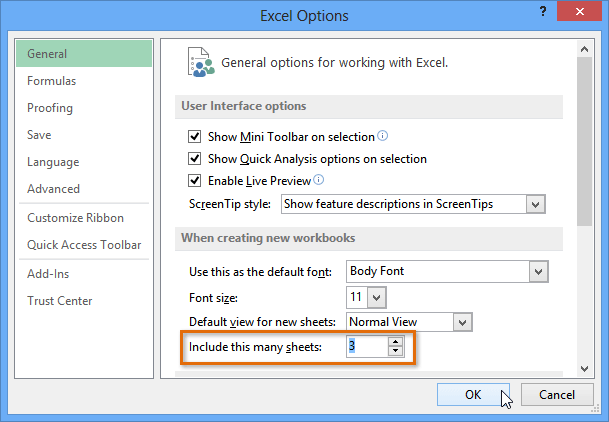Disable Enable Live Preview checkbox
This screenshot has width=609, height=422.
(195, 181)
